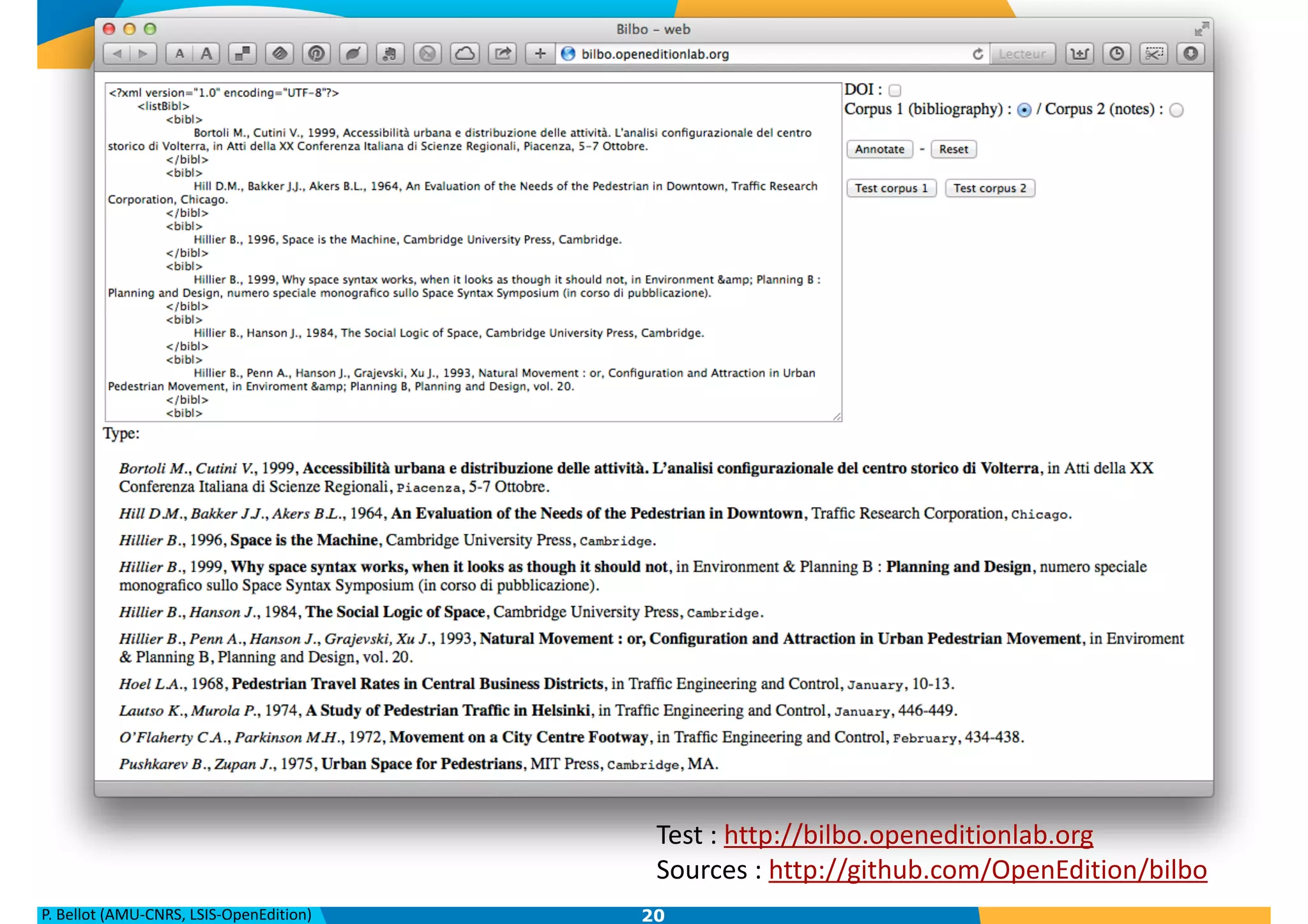Click the "Space is the Machine" annotated title
Image resolution: width=1308 pixels, height=924 pixels.
pos(304,540)
